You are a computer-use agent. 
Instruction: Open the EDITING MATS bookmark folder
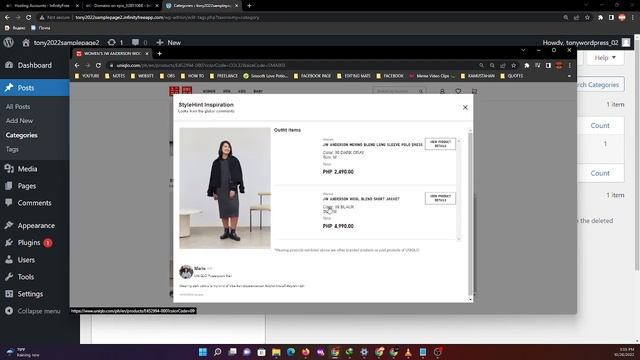click(x=354, y=76)
